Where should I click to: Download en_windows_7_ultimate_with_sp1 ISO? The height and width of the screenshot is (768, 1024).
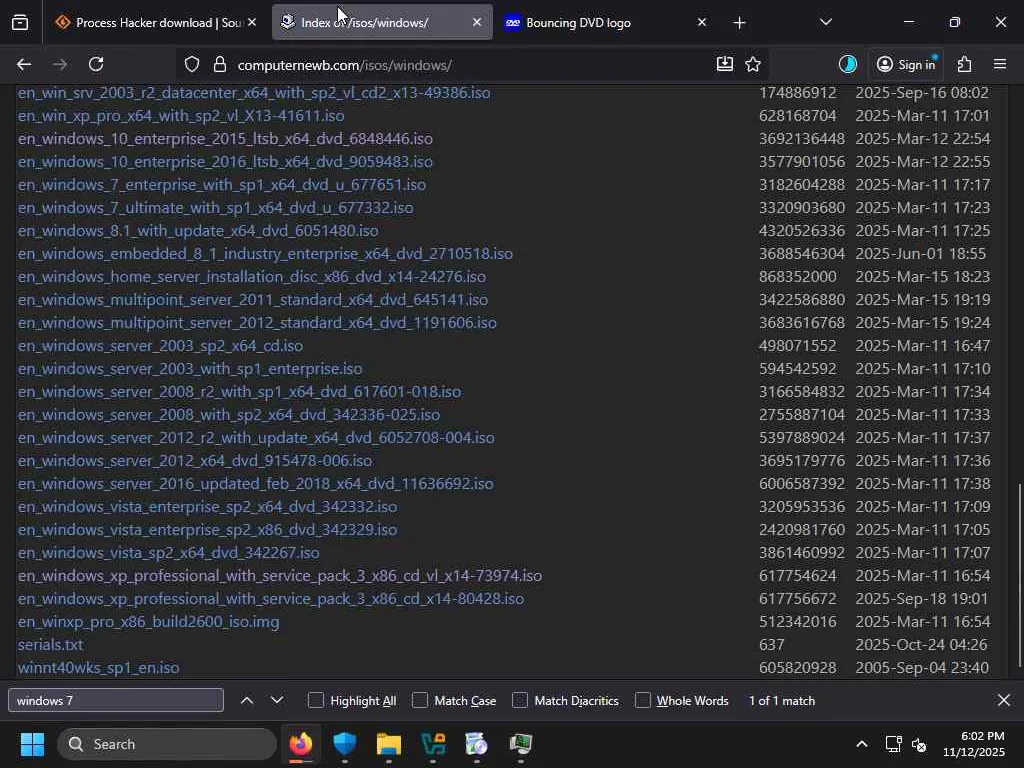(x=216, y=208)
